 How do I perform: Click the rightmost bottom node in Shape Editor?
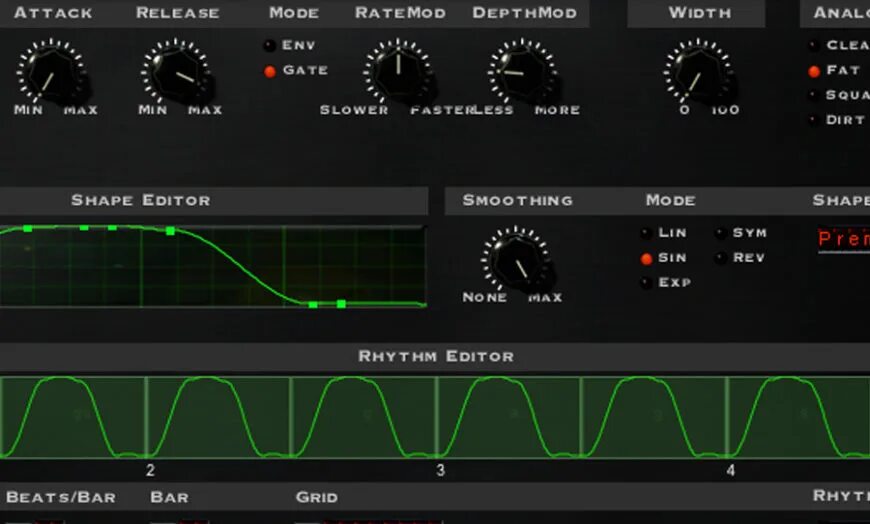341,304
